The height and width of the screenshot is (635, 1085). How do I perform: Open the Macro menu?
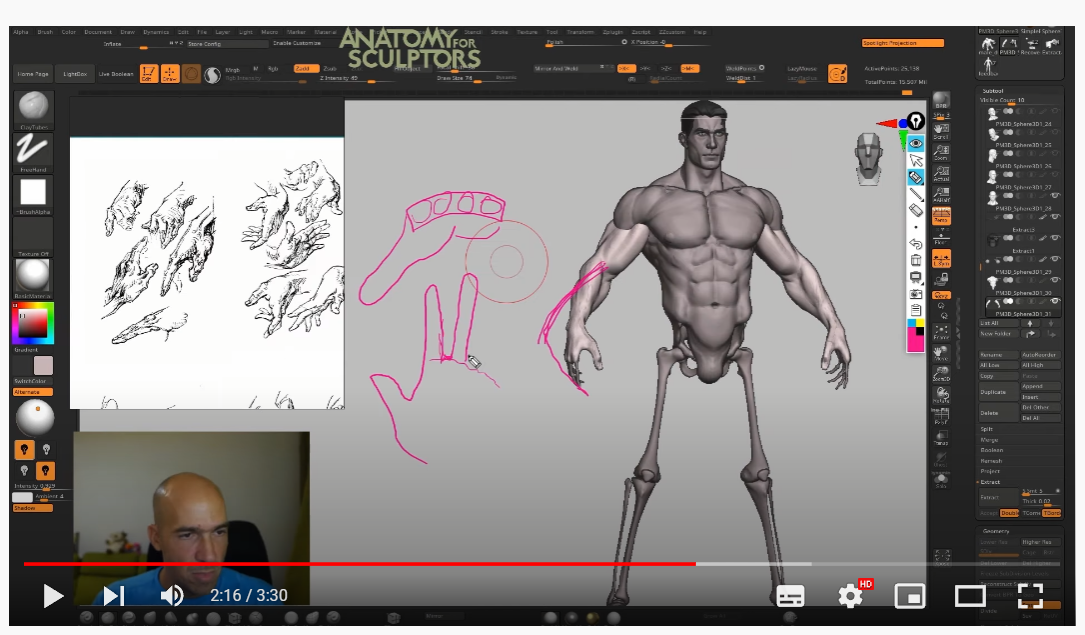click(x=269, y=32)
